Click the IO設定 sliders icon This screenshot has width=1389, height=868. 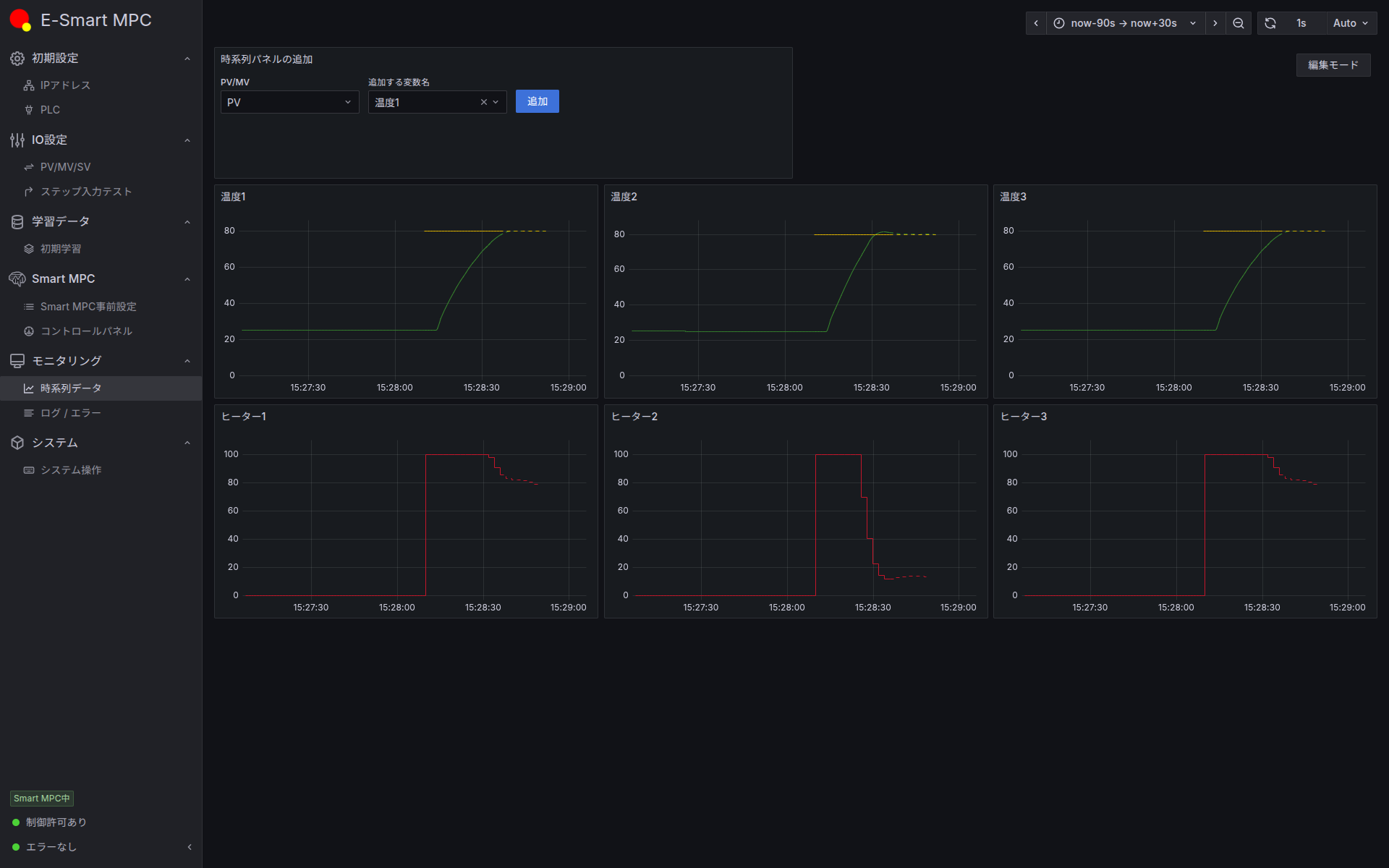point(17,140)
